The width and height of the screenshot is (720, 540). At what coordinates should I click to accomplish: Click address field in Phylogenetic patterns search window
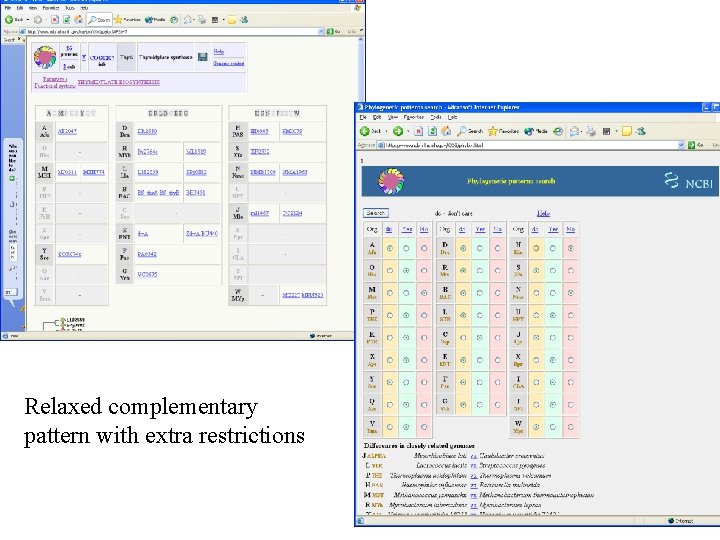click(531, 145)
